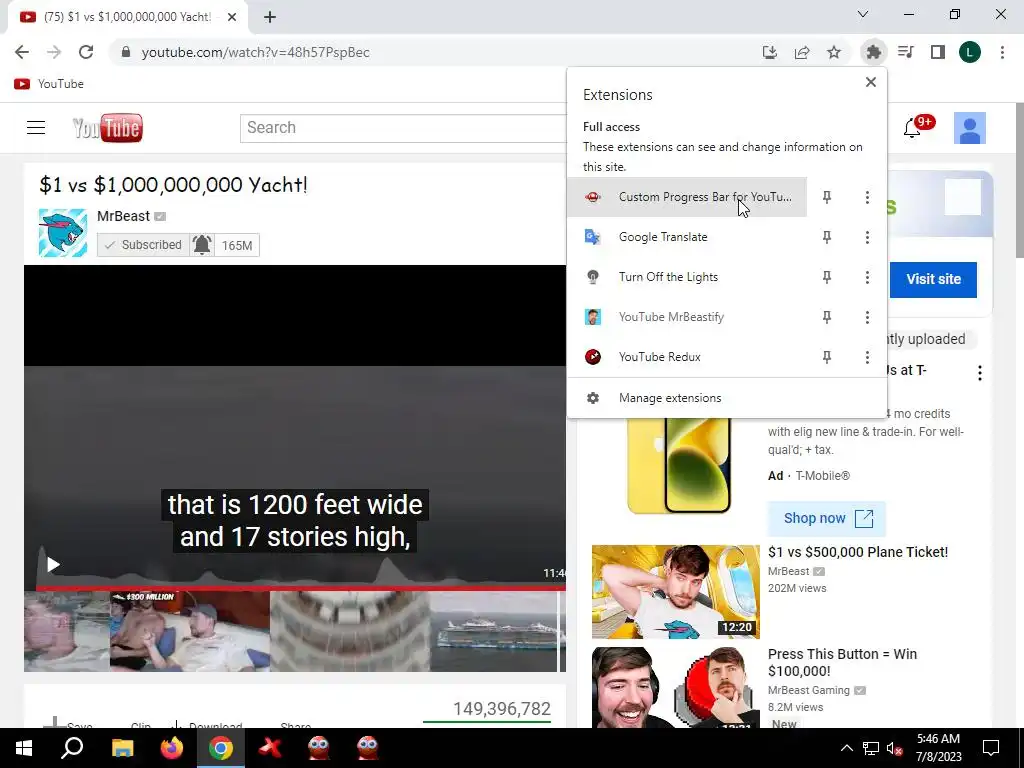This screenshot has width=1024, height=768.
Task: Click the MrBeast channel name
Action: point(123,216)
